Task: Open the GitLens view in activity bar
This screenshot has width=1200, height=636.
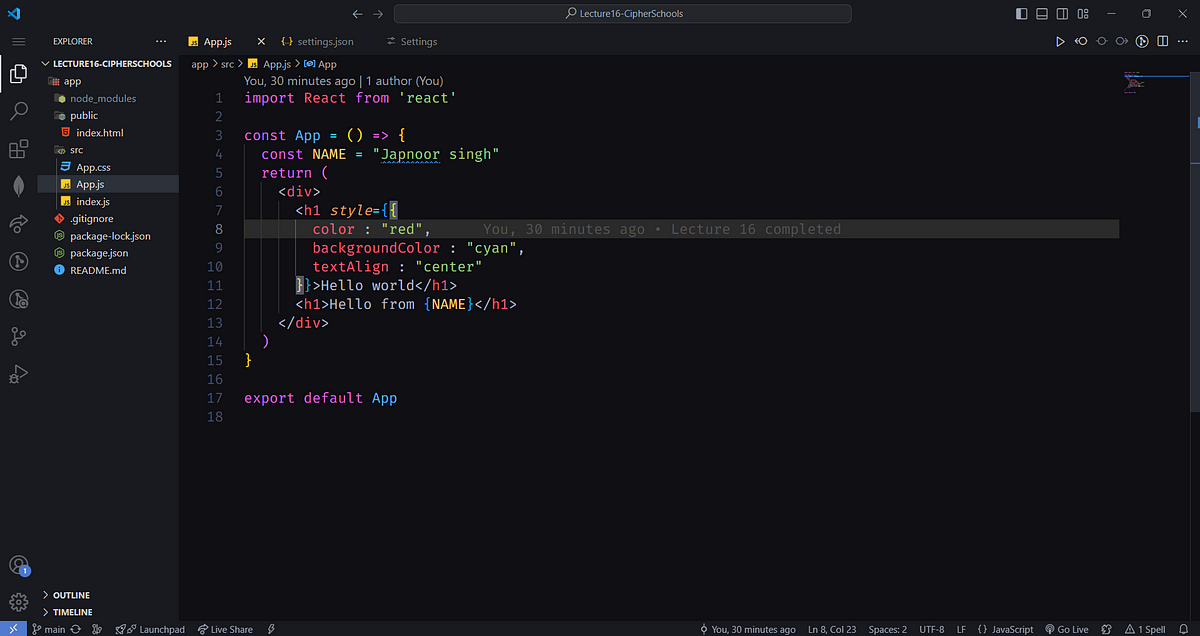Action: [18, 261]
